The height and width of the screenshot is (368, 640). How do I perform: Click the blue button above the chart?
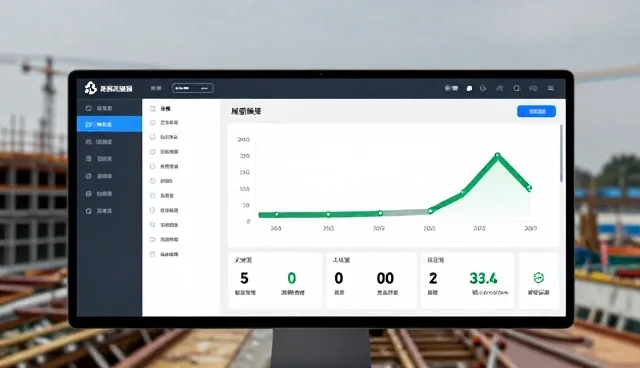pyautogui.click(x=536, y=111)
